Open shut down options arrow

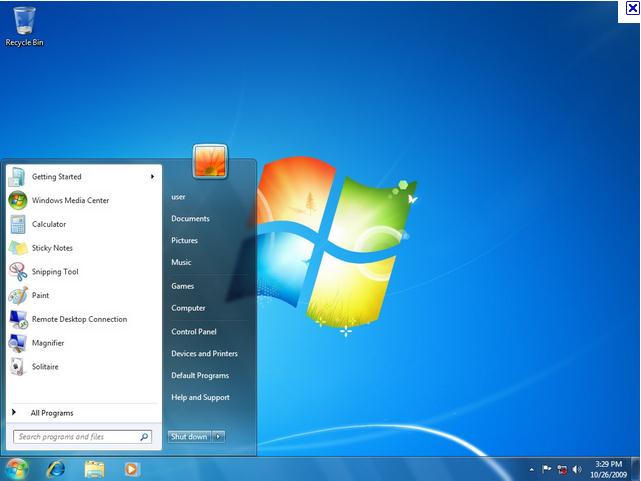tap(218, 436)
